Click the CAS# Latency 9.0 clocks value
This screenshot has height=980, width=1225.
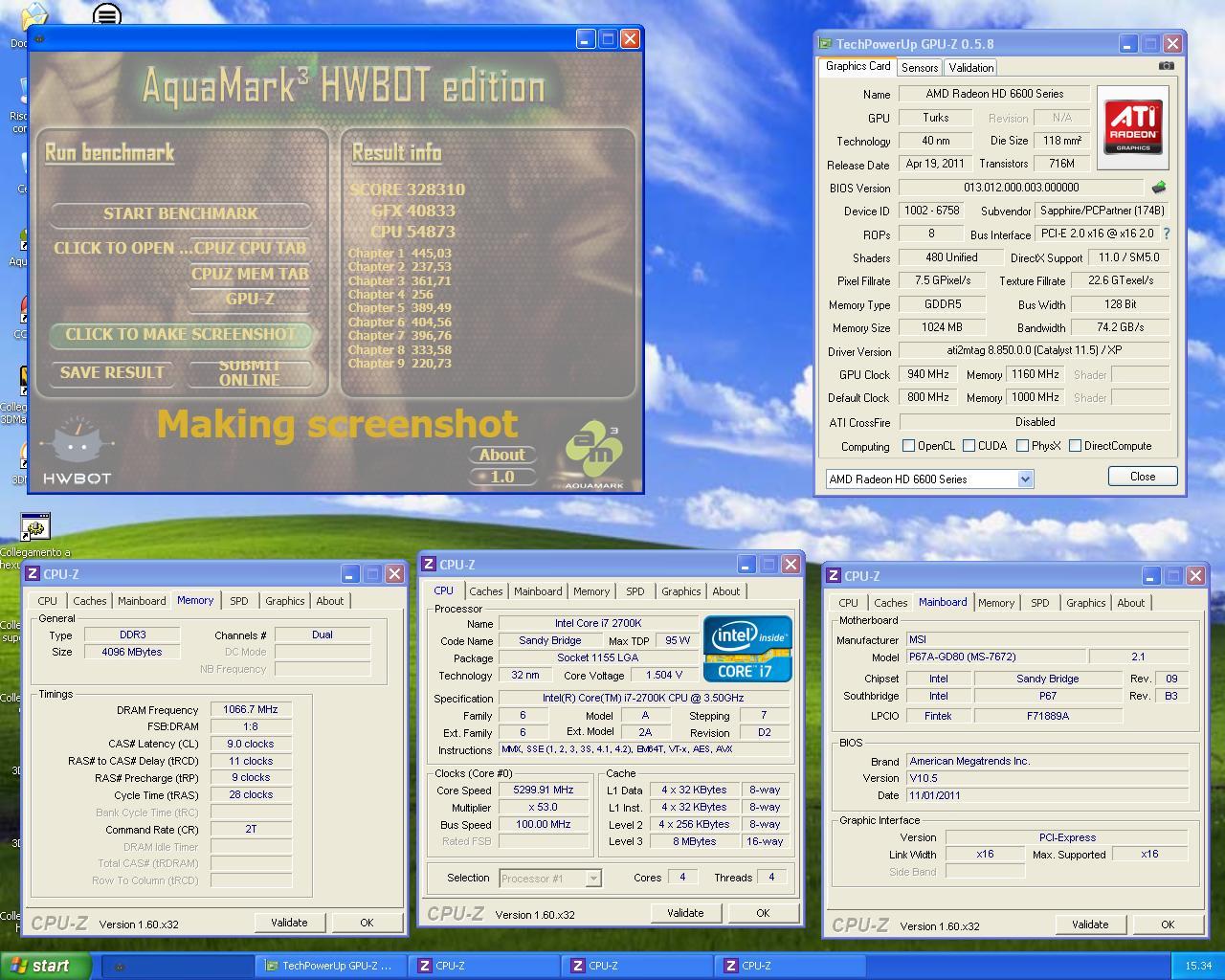click(251, 744)
